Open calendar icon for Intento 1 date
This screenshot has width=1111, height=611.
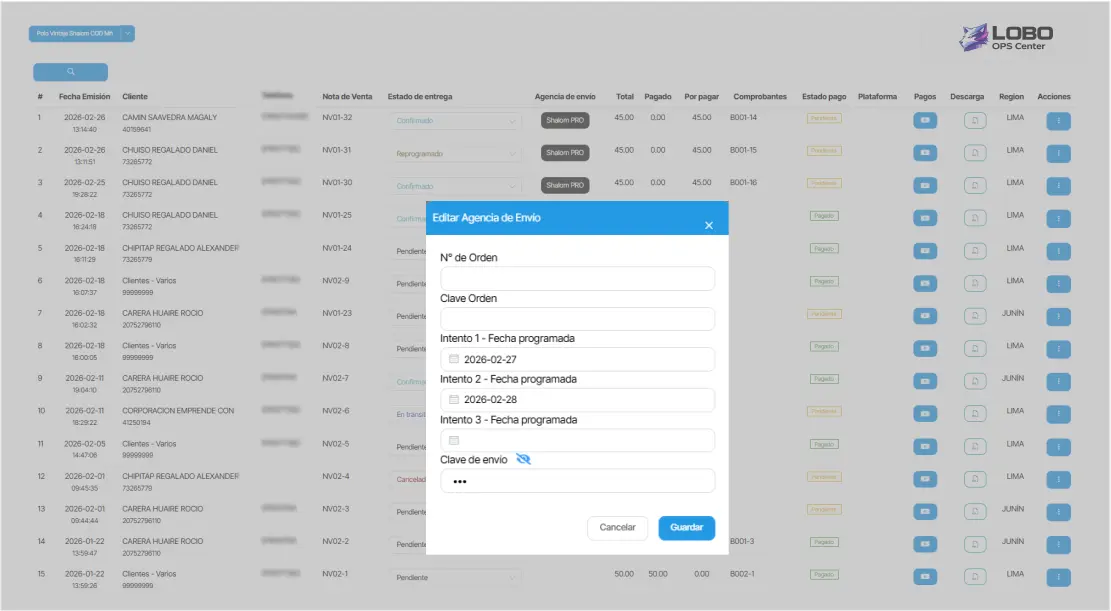coord(454,359)
